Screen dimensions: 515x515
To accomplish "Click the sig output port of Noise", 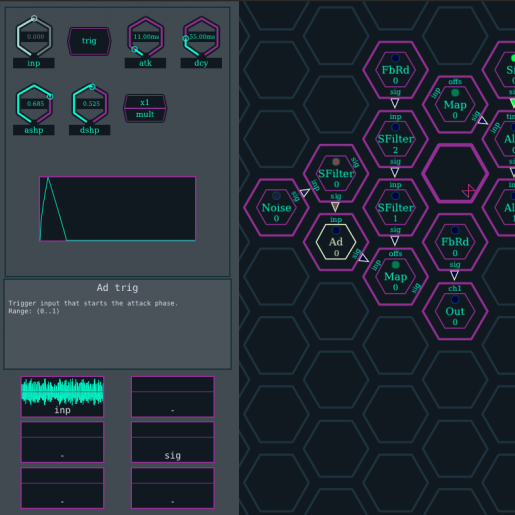I will point(296,196).
